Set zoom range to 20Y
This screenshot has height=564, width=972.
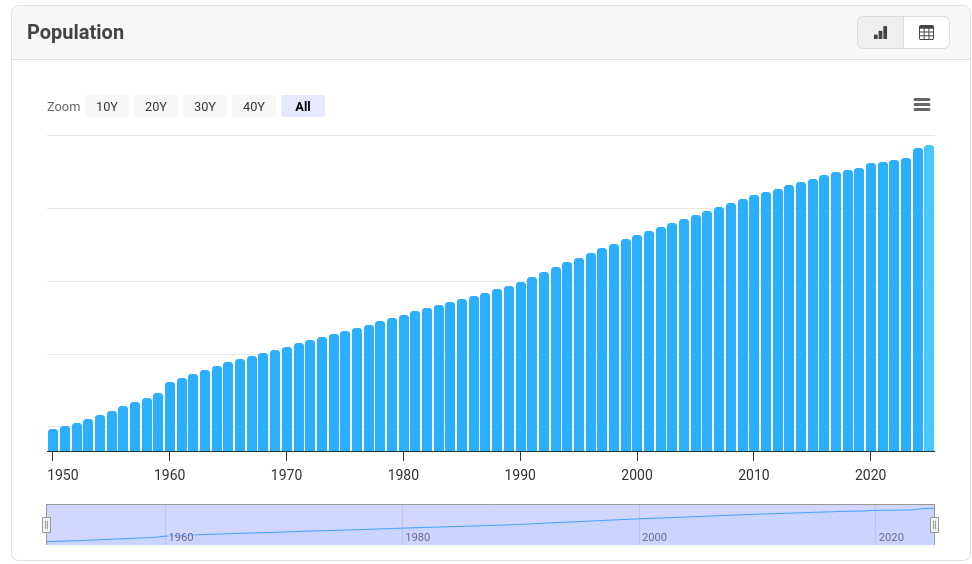156,106
